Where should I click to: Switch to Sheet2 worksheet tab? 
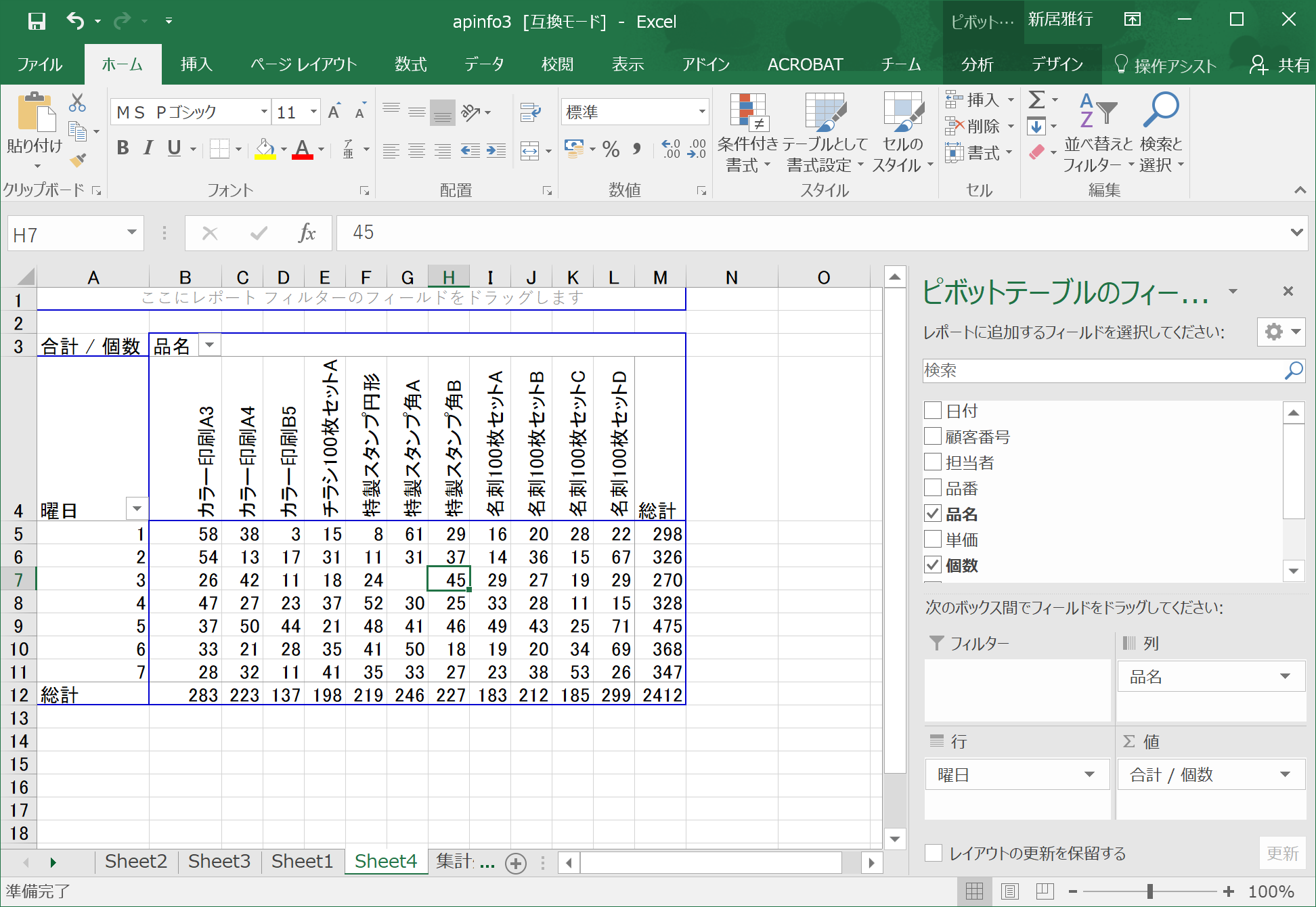(x=135, y=861)
